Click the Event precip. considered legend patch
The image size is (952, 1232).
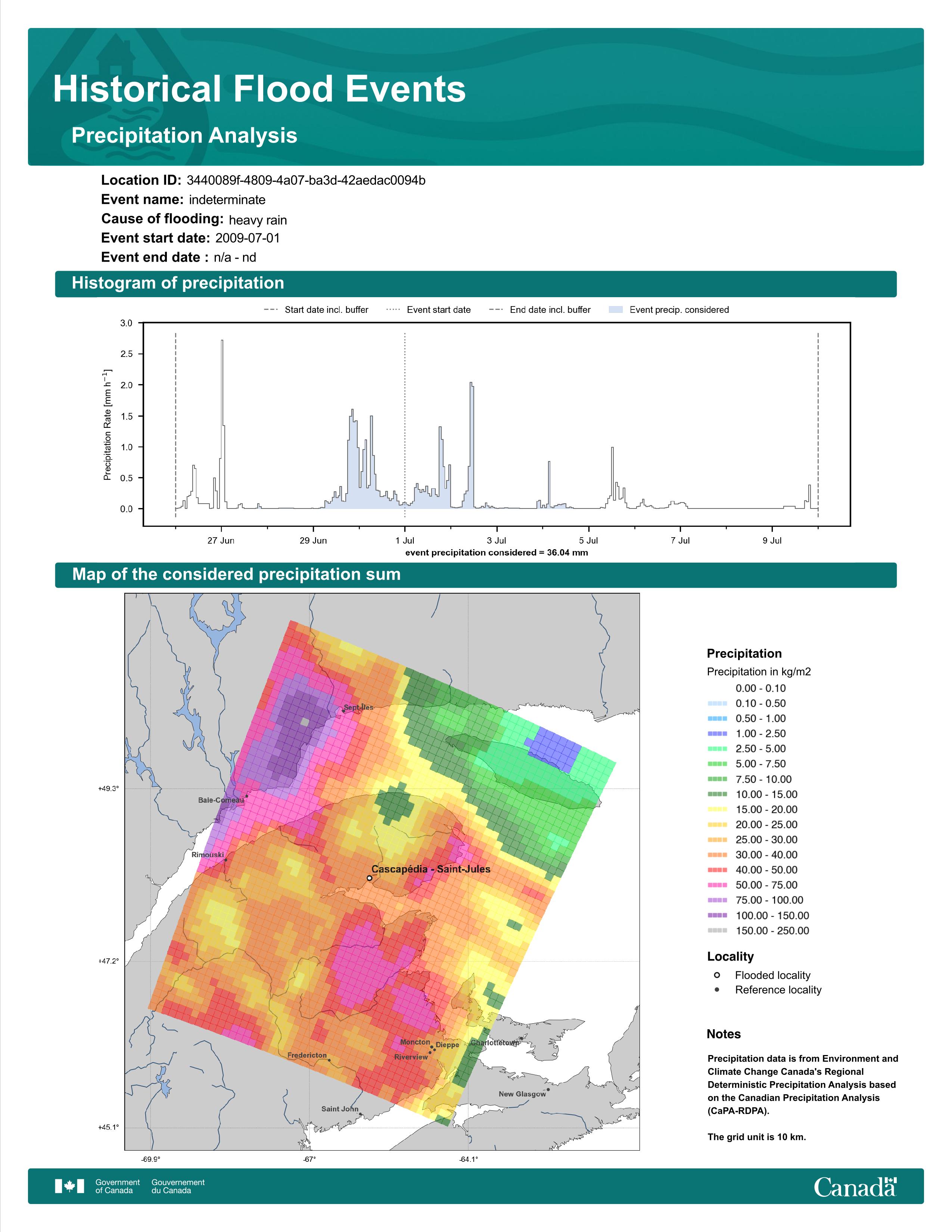pyautogui.click(x=616, y=310)
